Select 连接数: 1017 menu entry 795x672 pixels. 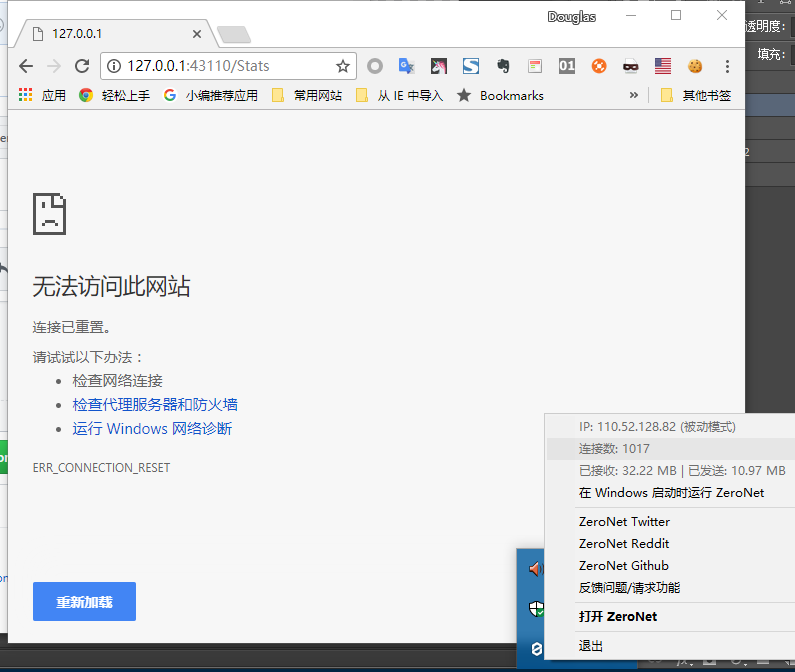tap(671, 449)
